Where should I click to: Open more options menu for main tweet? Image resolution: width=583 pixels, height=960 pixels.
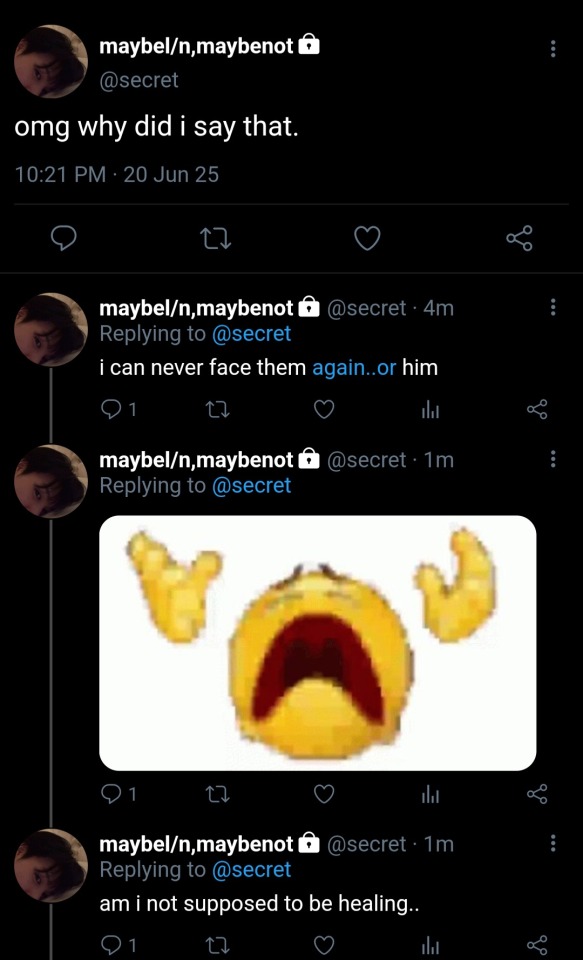click(x=553, y=48)
